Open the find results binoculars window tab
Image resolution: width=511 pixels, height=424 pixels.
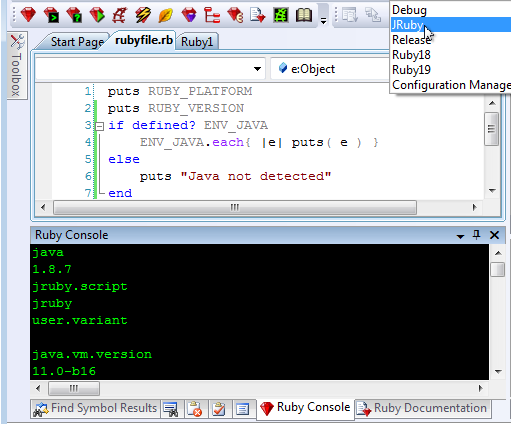[171, 409]
